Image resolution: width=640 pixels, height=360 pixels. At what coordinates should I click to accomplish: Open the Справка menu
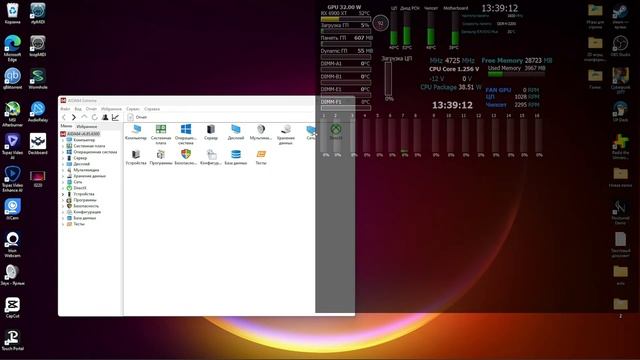point(152,109)
